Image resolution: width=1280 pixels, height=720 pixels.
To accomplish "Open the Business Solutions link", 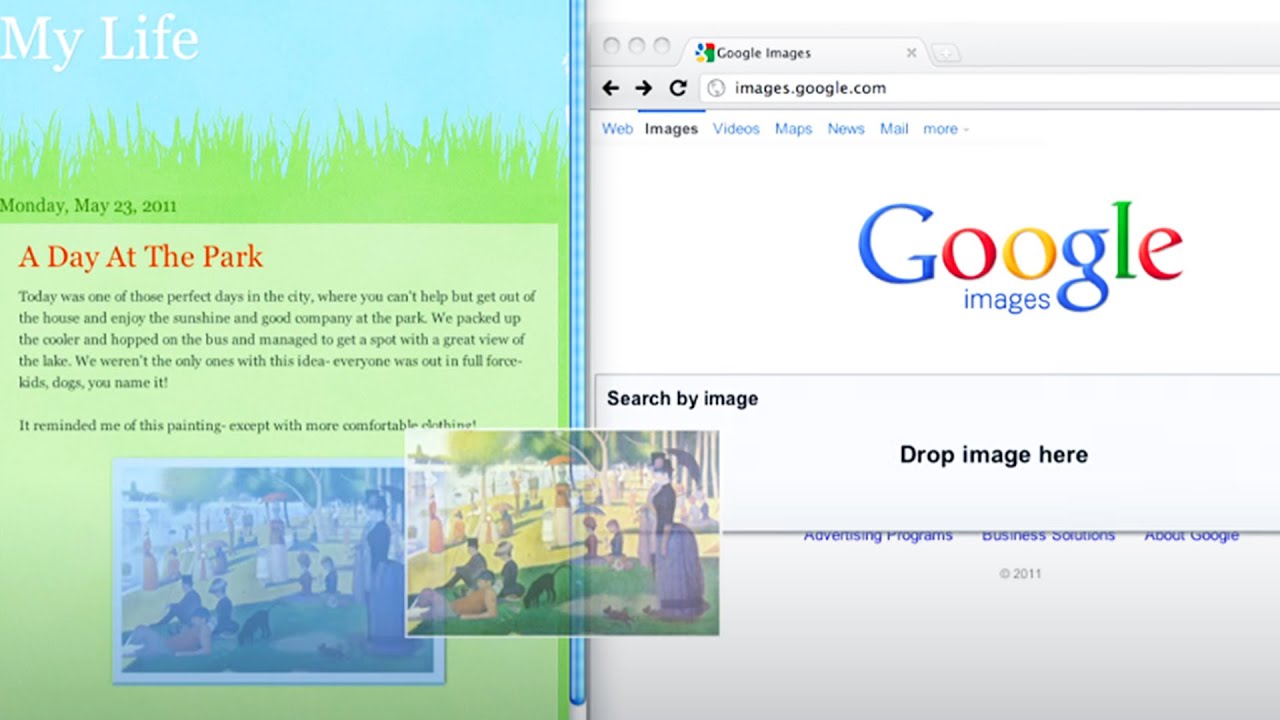I will click(1048, 536).
